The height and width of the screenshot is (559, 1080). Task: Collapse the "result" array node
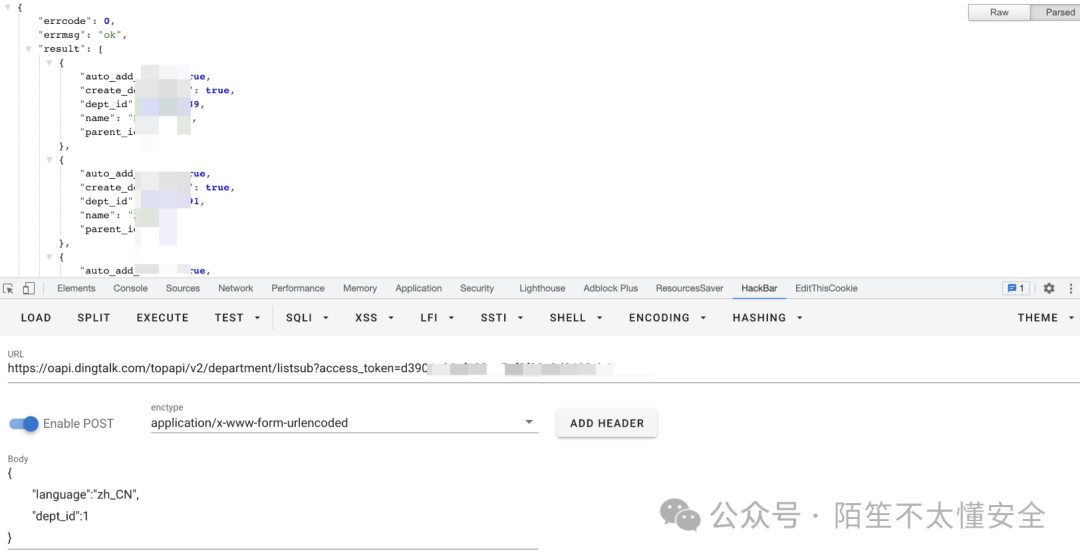(29, 49)
